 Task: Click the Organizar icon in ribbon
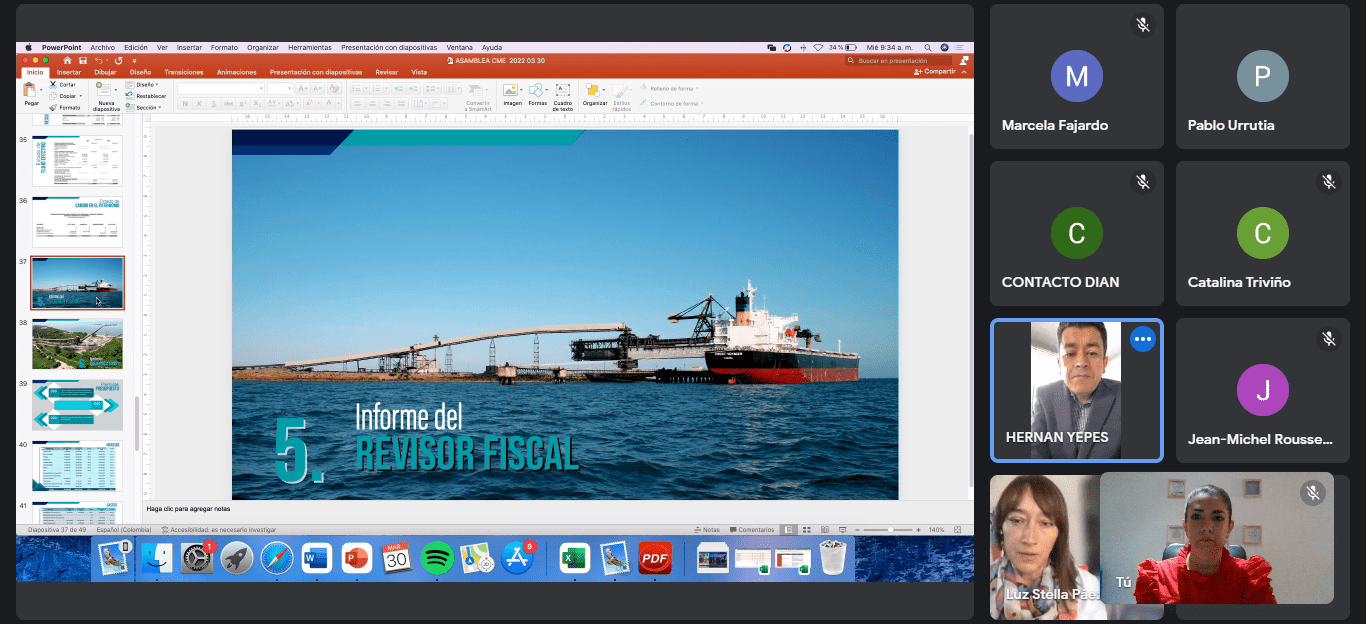pos(595,92)
